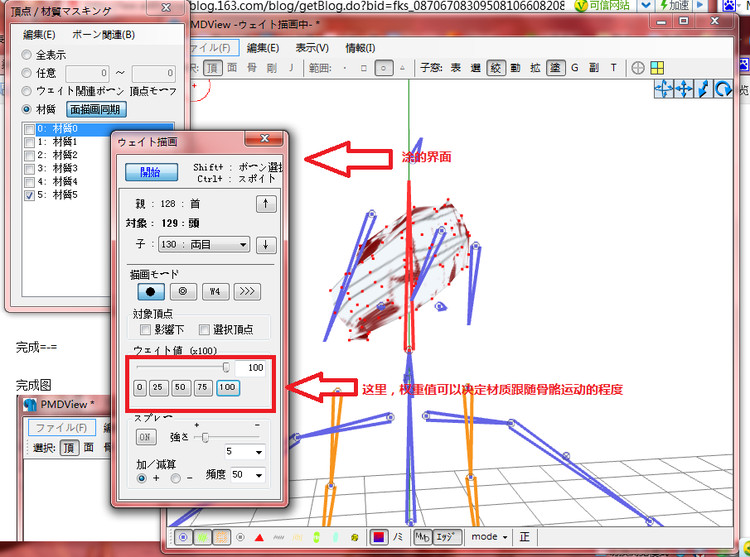
Task: Click the crosshair target icon in toolbar
Action: 638,68
